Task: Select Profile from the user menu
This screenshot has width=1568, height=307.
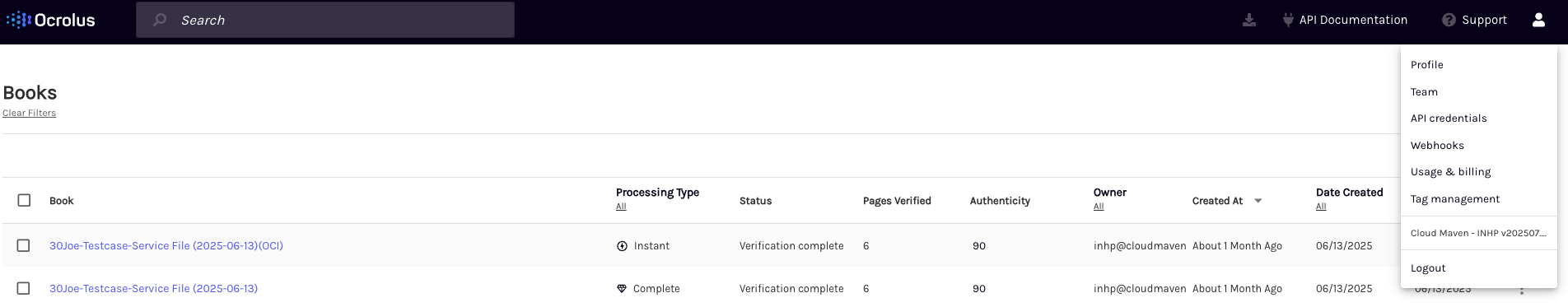Action: 1427,65
